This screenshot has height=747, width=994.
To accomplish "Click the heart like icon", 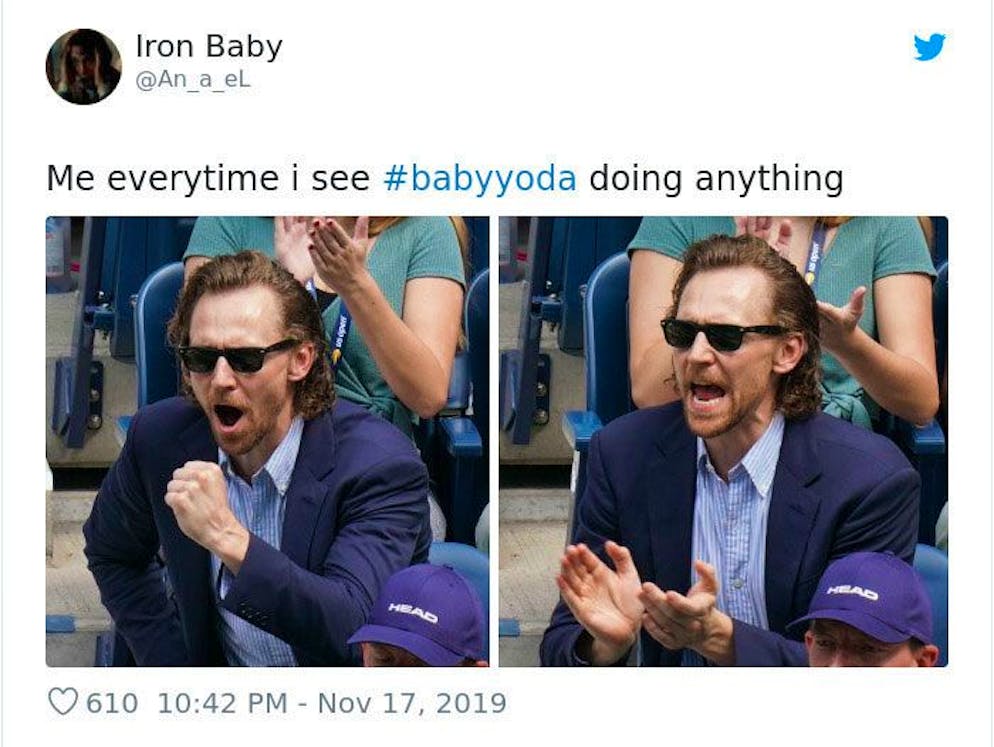I will (63, 702).
